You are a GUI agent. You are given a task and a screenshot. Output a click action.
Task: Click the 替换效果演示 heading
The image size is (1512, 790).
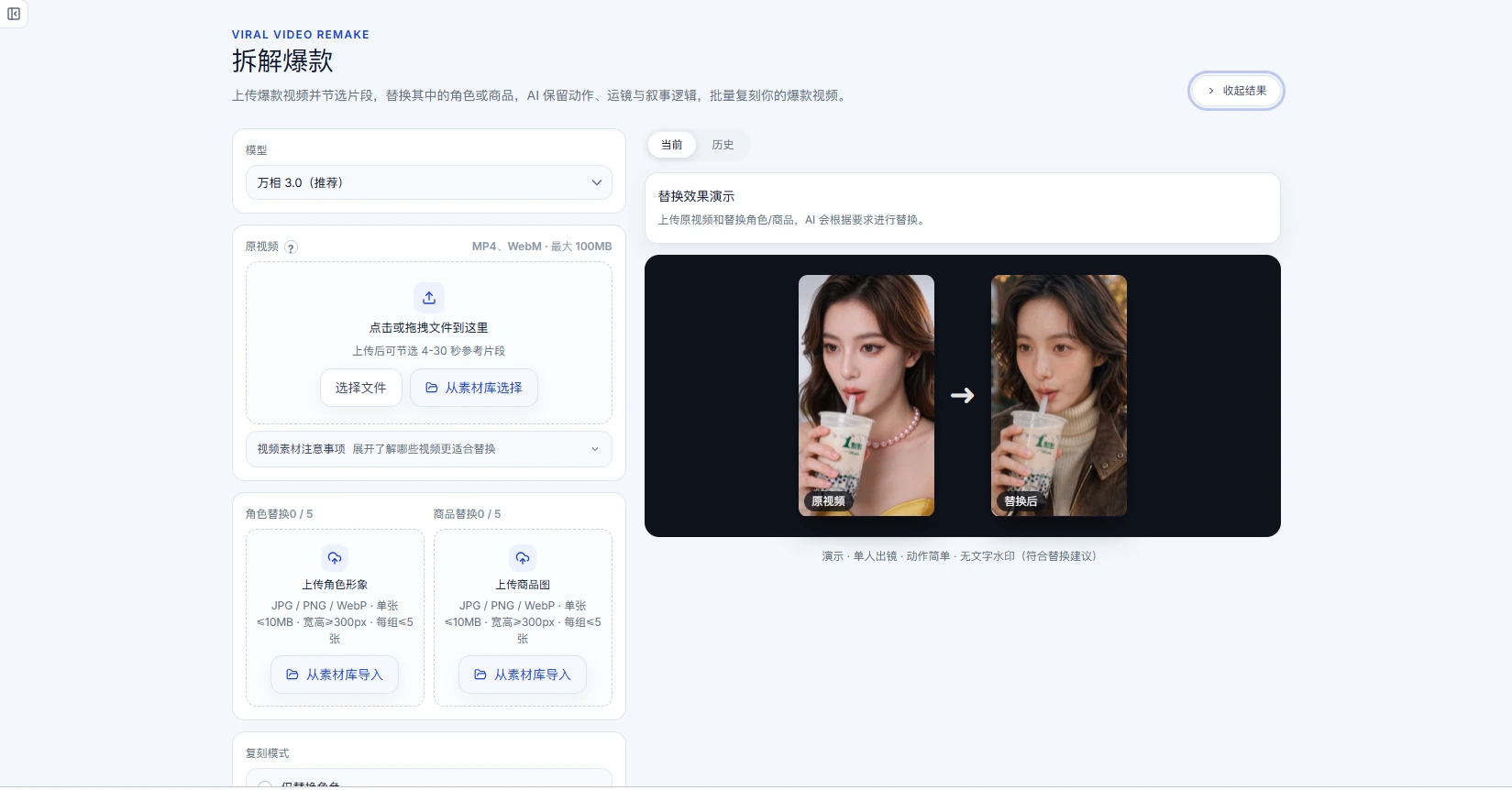[x=696, y=196]
